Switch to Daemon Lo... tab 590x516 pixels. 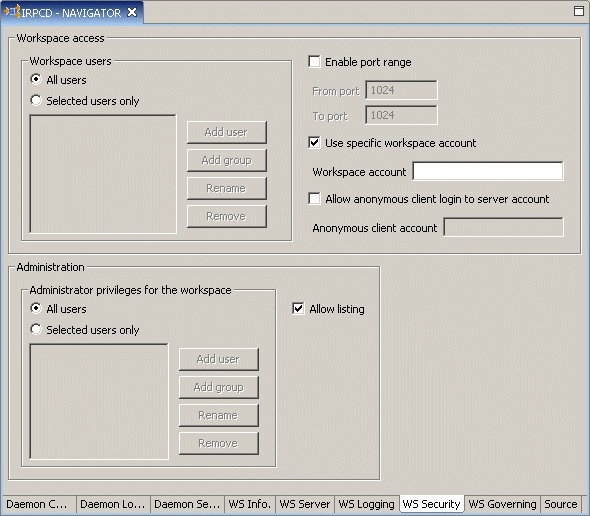tap(113, 504)
